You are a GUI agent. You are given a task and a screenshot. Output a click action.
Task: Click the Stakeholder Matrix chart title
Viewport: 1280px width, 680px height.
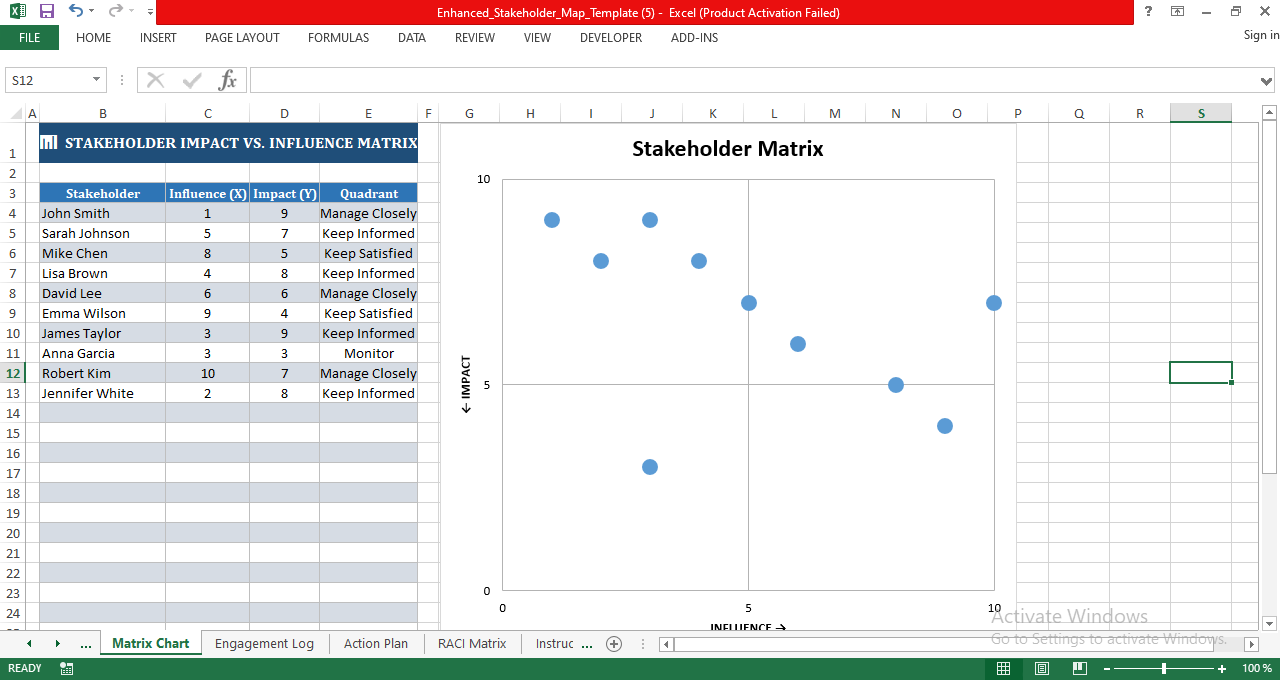tap(728, 149)
